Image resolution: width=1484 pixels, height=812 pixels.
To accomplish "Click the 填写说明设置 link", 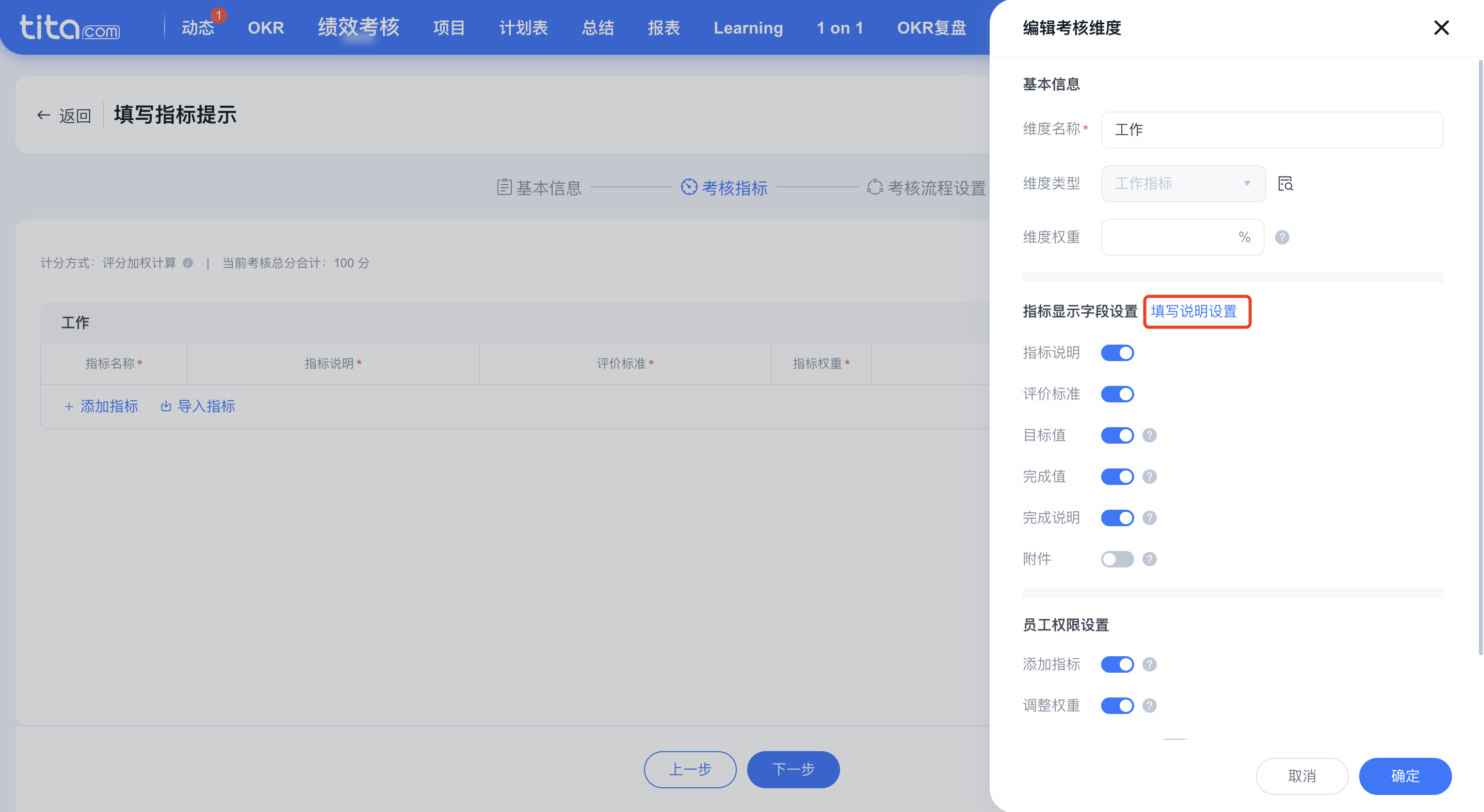I will tap(1193, 312).
